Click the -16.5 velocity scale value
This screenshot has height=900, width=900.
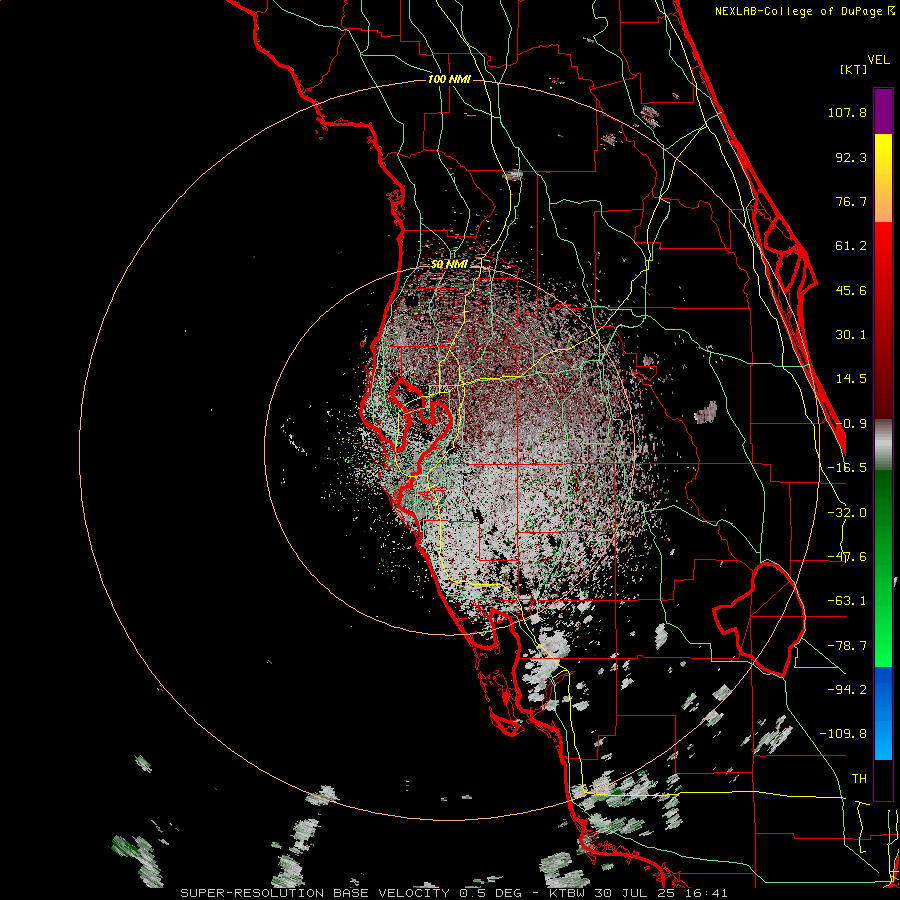[x=847, y=468]
